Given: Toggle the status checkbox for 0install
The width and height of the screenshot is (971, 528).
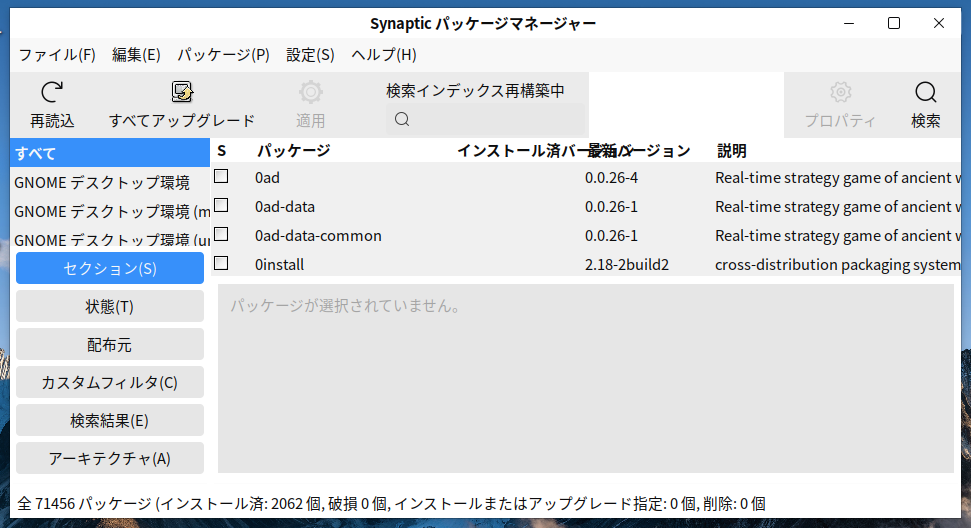Looking at the screenshot, I should 221,264.
